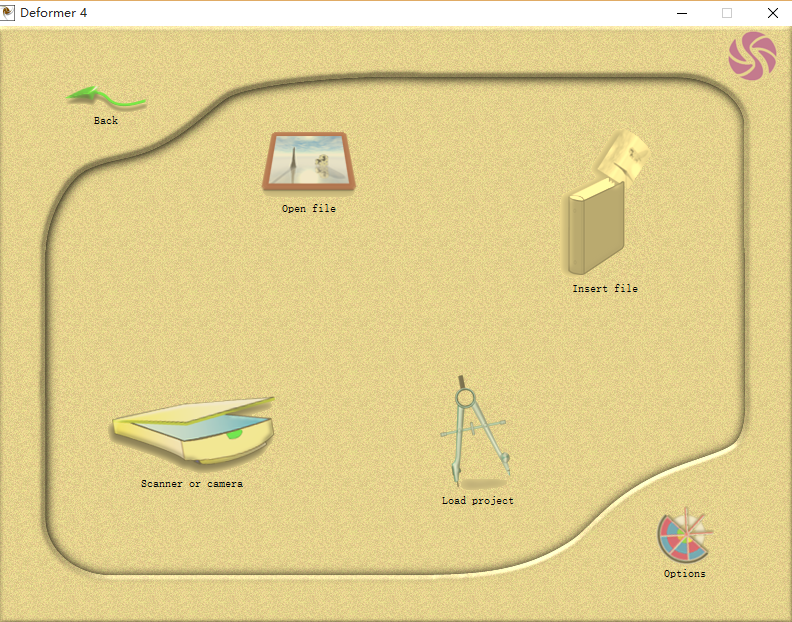Click the pink swirl logo icon

(752, 56)
